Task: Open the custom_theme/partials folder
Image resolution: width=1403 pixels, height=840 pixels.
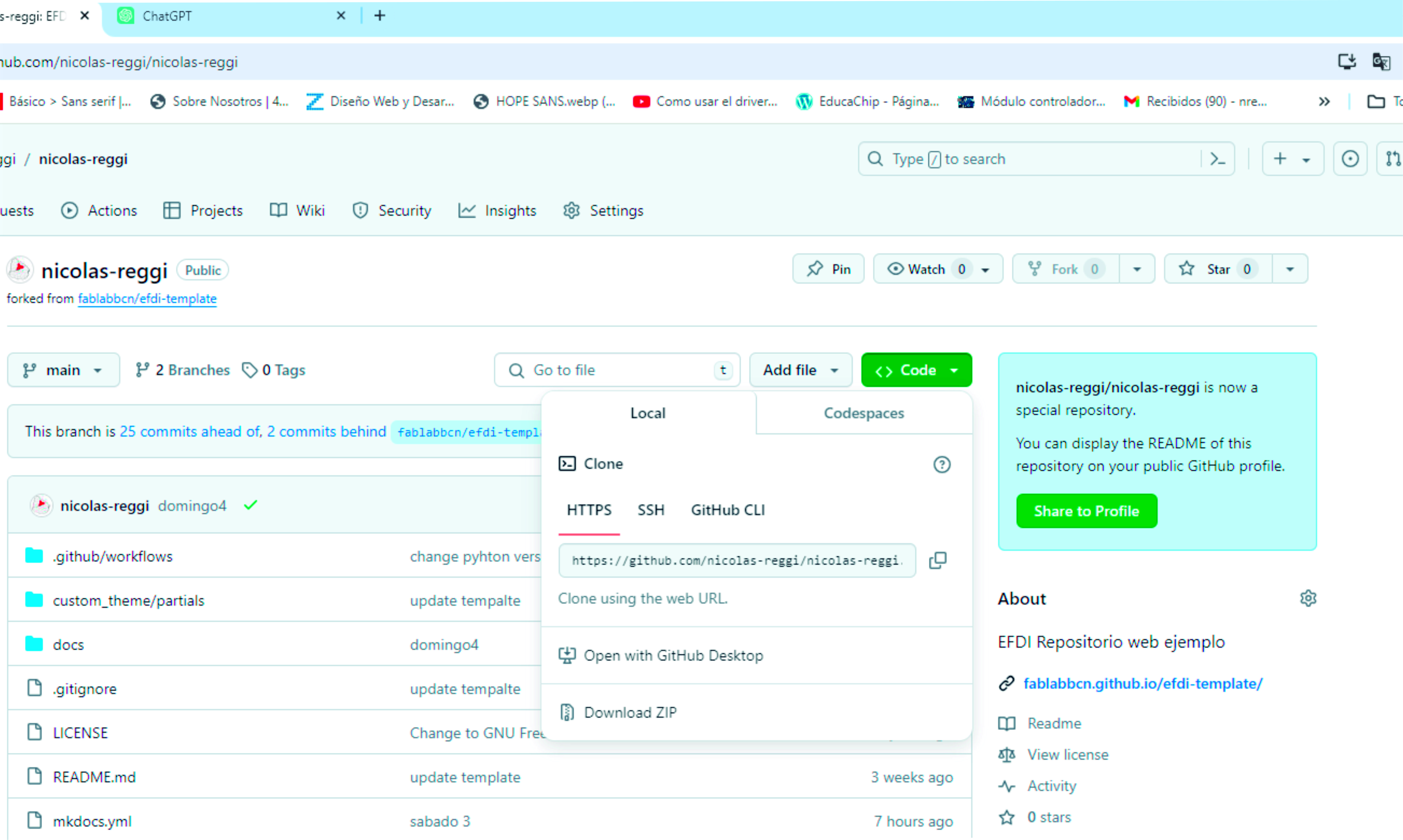Action: (128, 601)
